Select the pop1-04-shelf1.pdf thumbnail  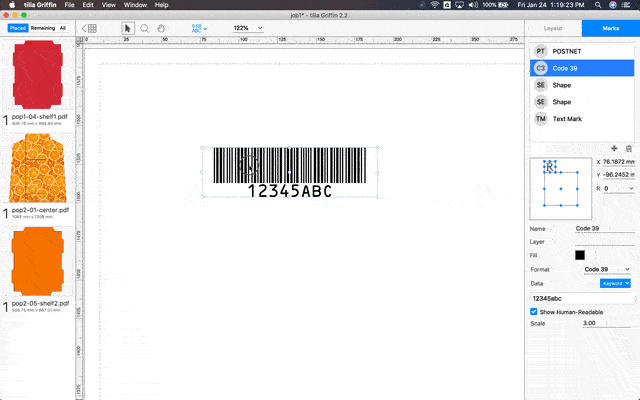pyautogui.click(x=38, y=74)
